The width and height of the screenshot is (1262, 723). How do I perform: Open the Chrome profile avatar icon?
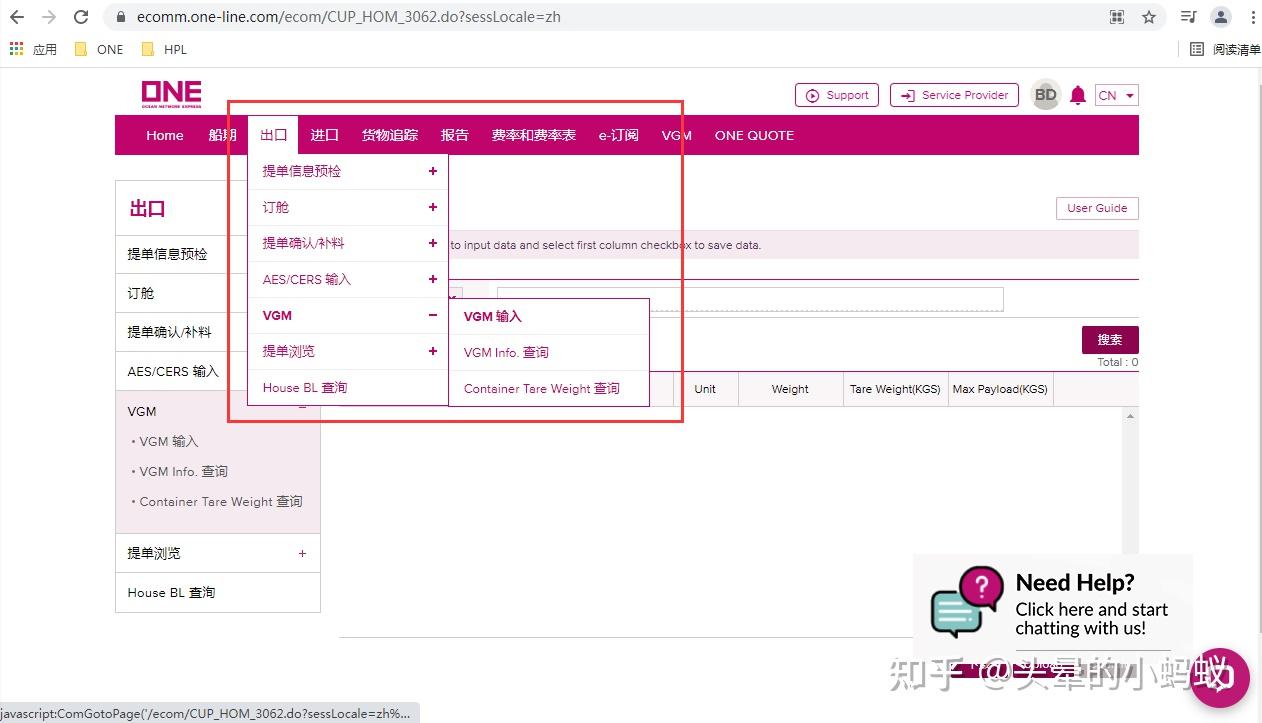(1221, 17)
